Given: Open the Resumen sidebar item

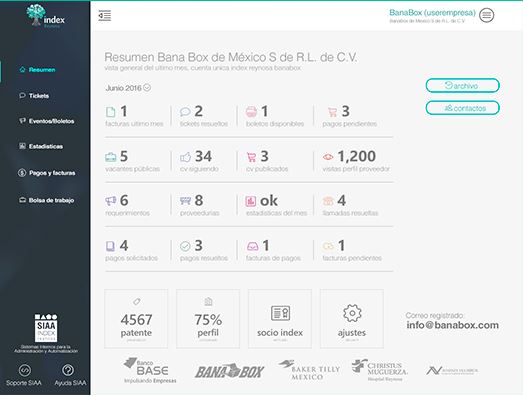Looking at the screenshot, I should click(x=37, y=70).
